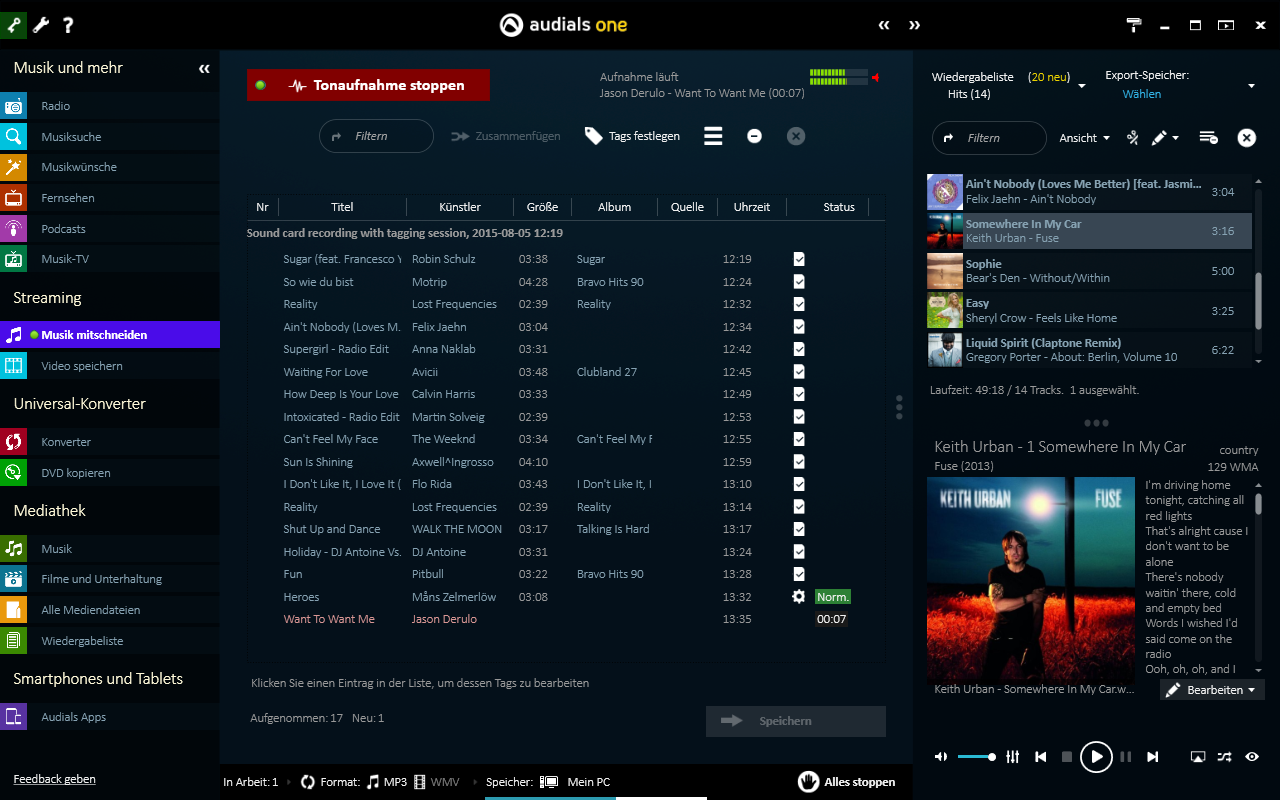Click the Alle Mediendateien icon
This screenshot has width=1280, height=800.
pos(14,610)
